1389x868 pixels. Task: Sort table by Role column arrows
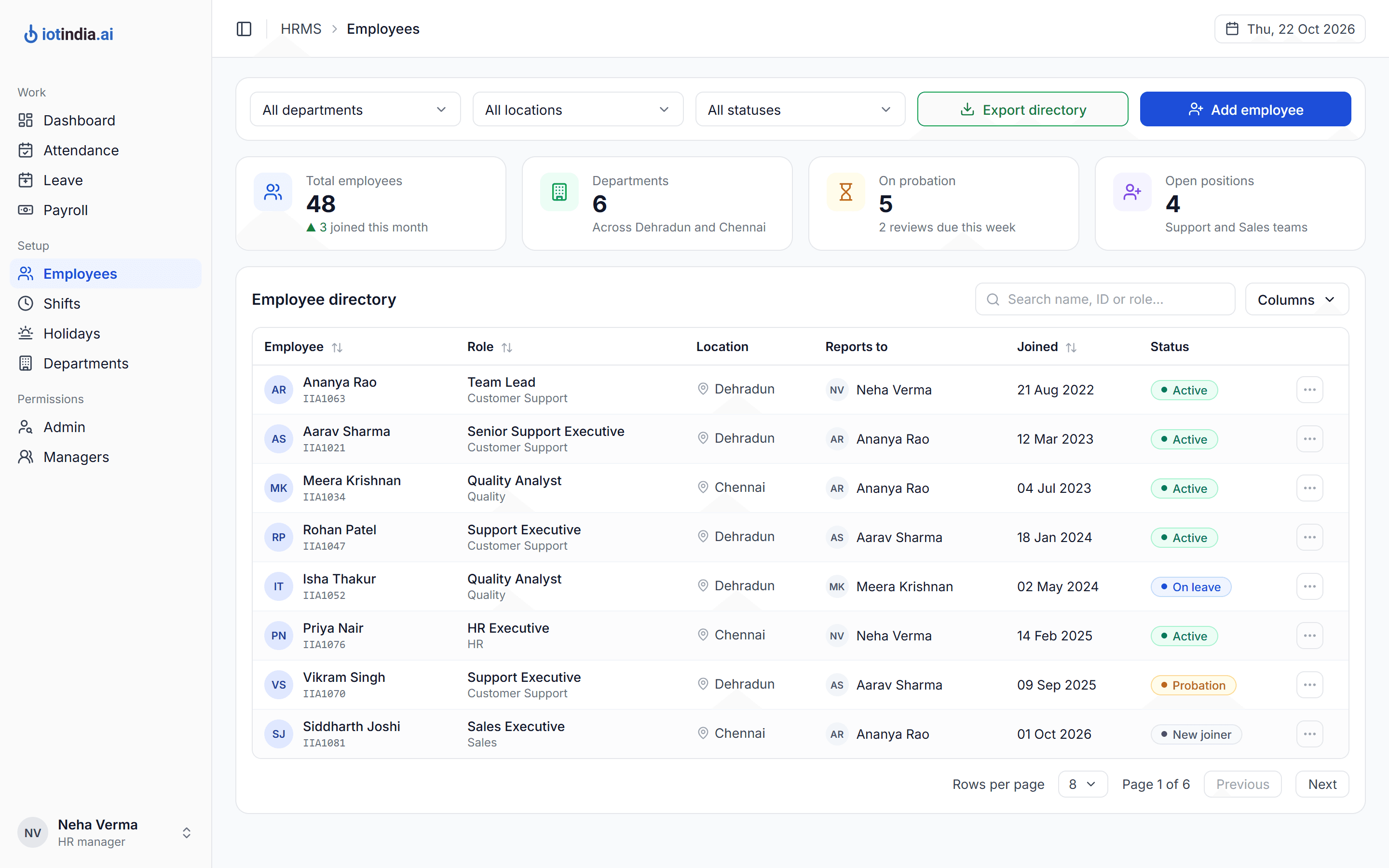tap(507, 347)
